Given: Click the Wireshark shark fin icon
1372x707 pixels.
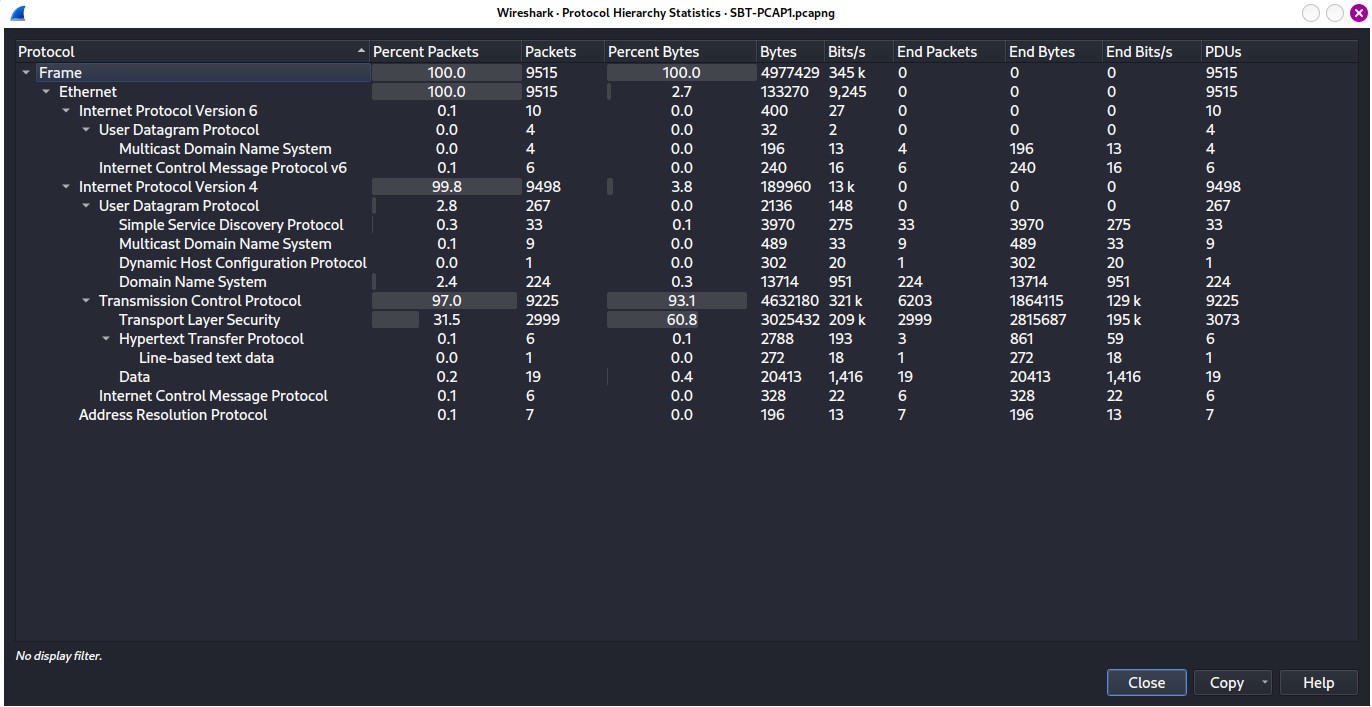Looking at the screenshot, I should coord(17,13).
